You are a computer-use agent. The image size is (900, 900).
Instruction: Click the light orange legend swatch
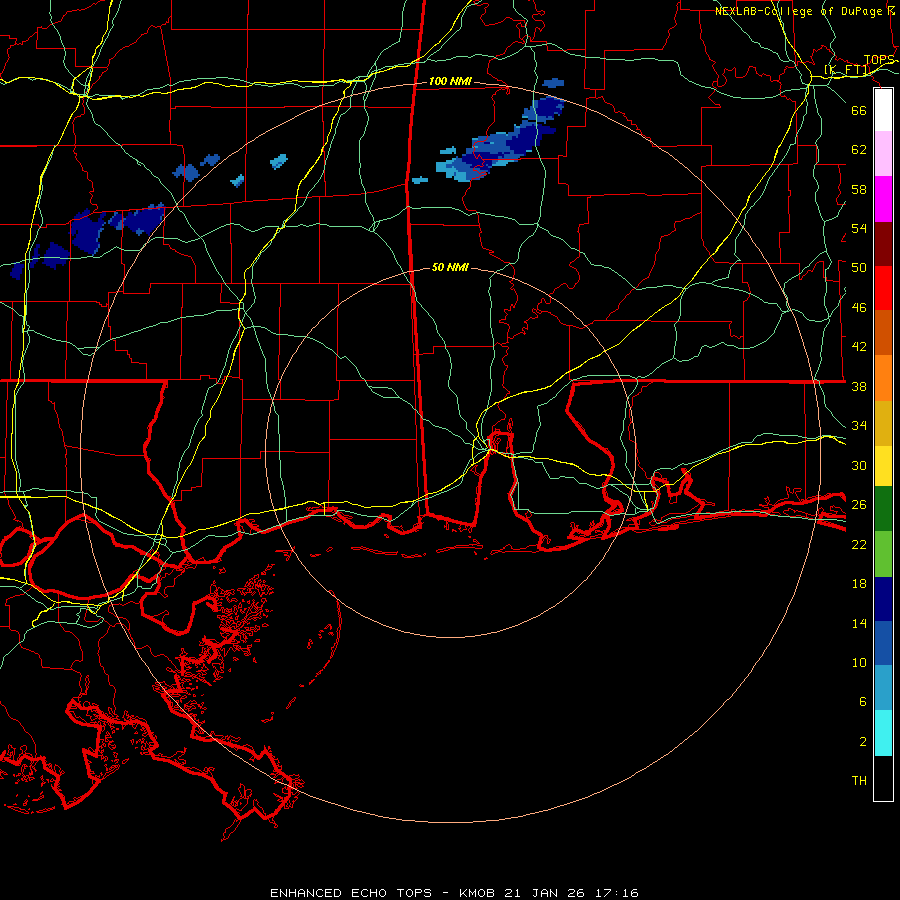[883, 378]
